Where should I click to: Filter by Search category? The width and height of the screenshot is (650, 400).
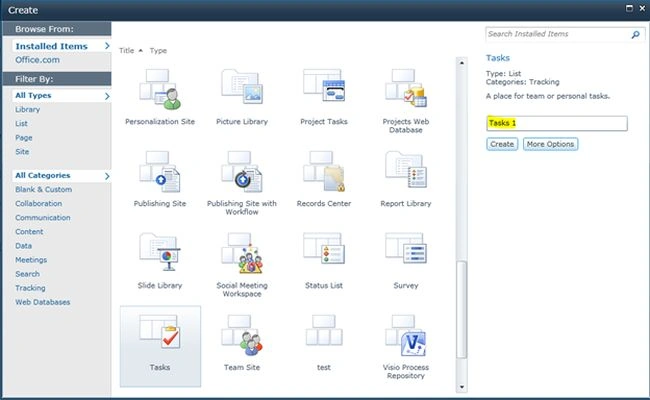point(27,274)
